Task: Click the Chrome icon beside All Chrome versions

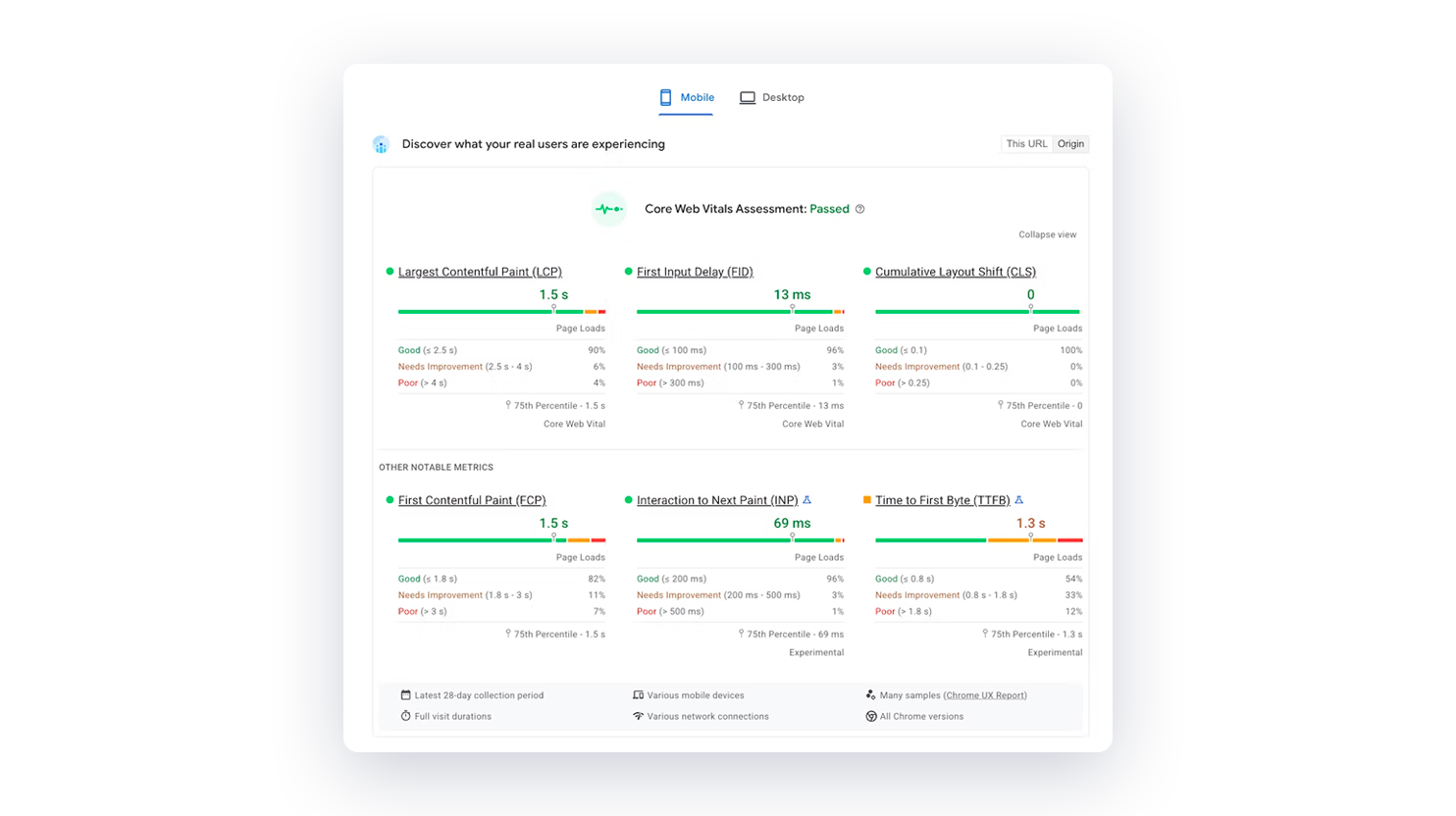Action: tap(871, 717)
